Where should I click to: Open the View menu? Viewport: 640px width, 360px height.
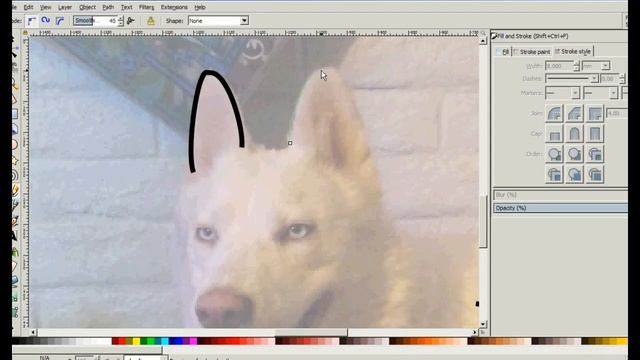(x=45, y=7)
